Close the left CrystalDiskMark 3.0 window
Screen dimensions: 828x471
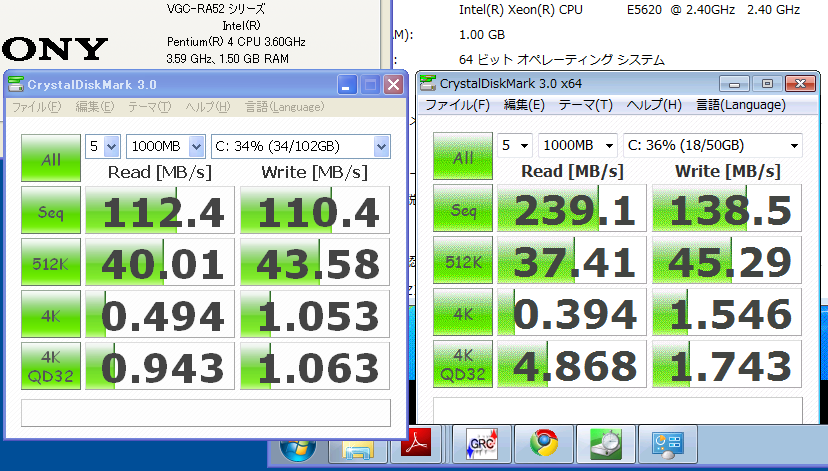393,84
